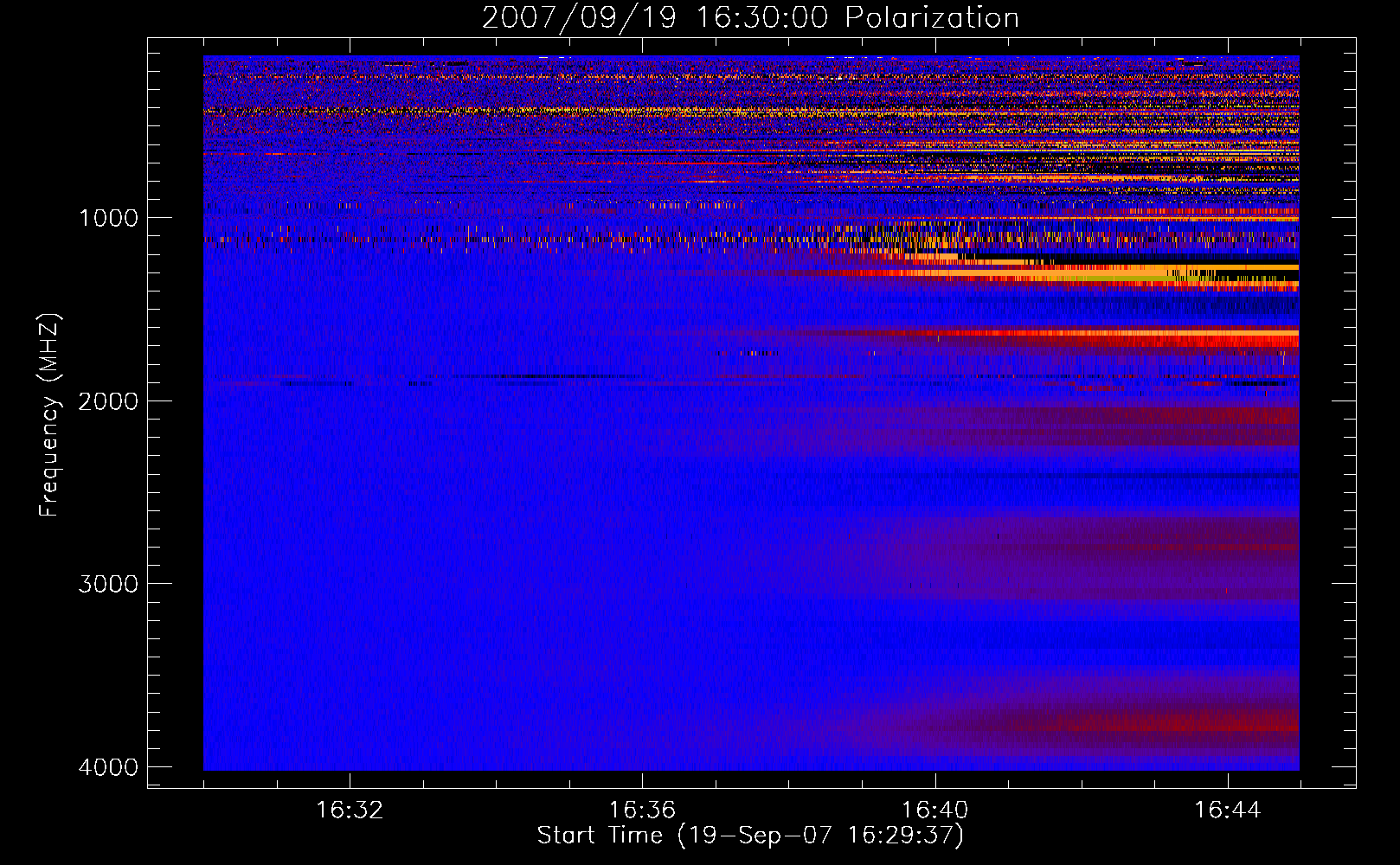Click the 16:36 time tick label

click(x=642, y=811)
